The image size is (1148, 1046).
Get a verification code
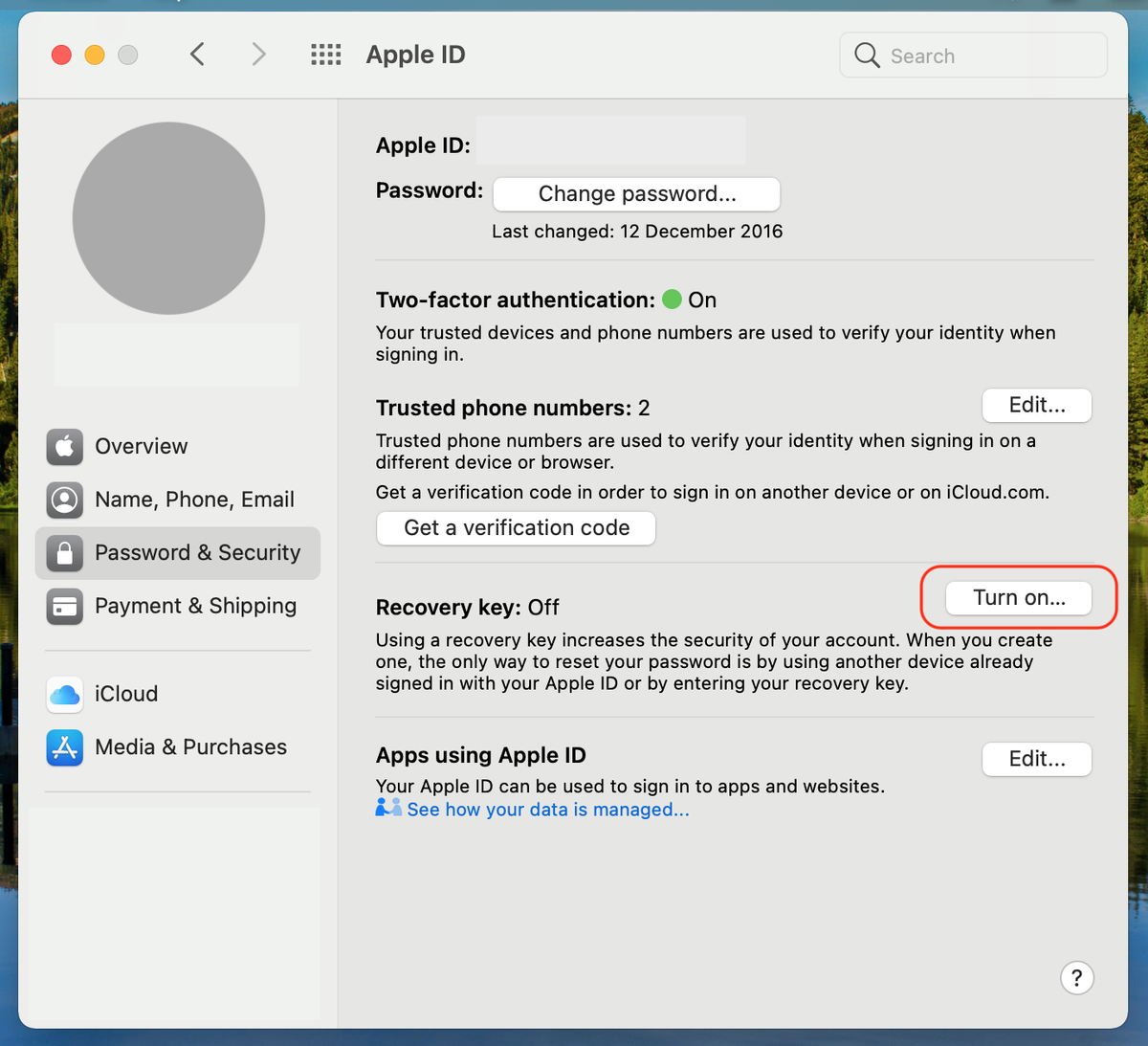[515, 527]
